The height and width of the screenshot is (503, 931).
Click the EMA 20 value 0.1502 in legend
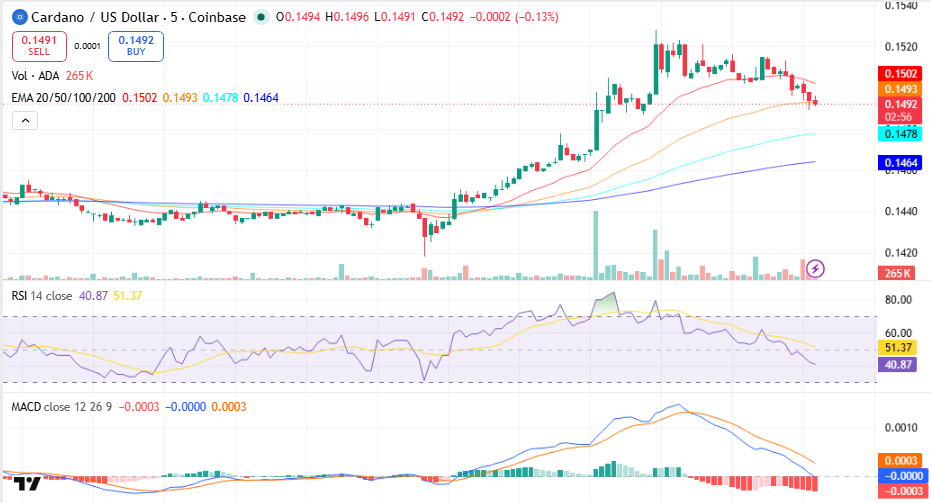click(x=140, y=97)
